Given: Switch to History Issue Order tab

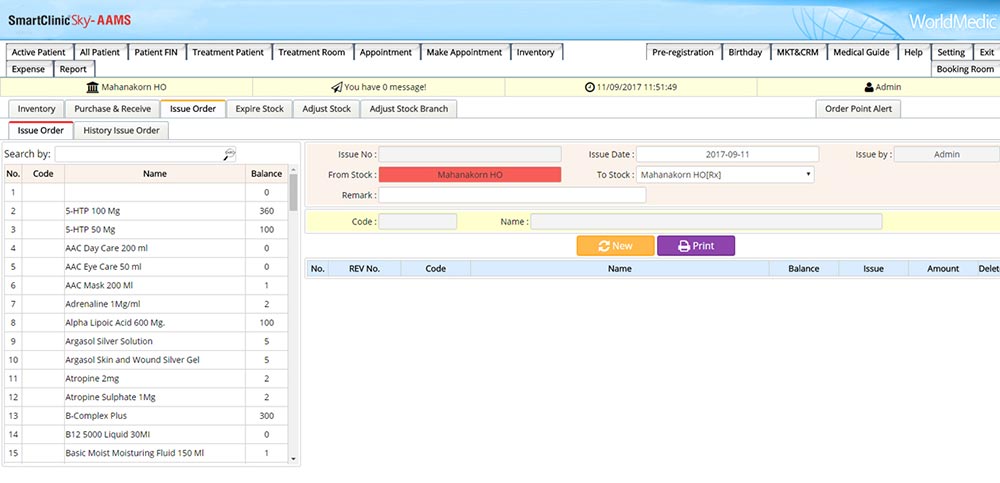Looking at the screenshot, I should click(121, 130).
